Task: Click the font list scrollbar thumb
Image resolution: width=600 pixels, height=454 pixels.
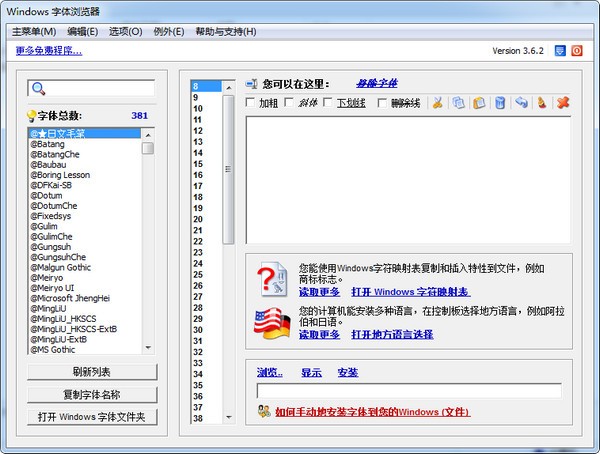Action: (148, 148)
